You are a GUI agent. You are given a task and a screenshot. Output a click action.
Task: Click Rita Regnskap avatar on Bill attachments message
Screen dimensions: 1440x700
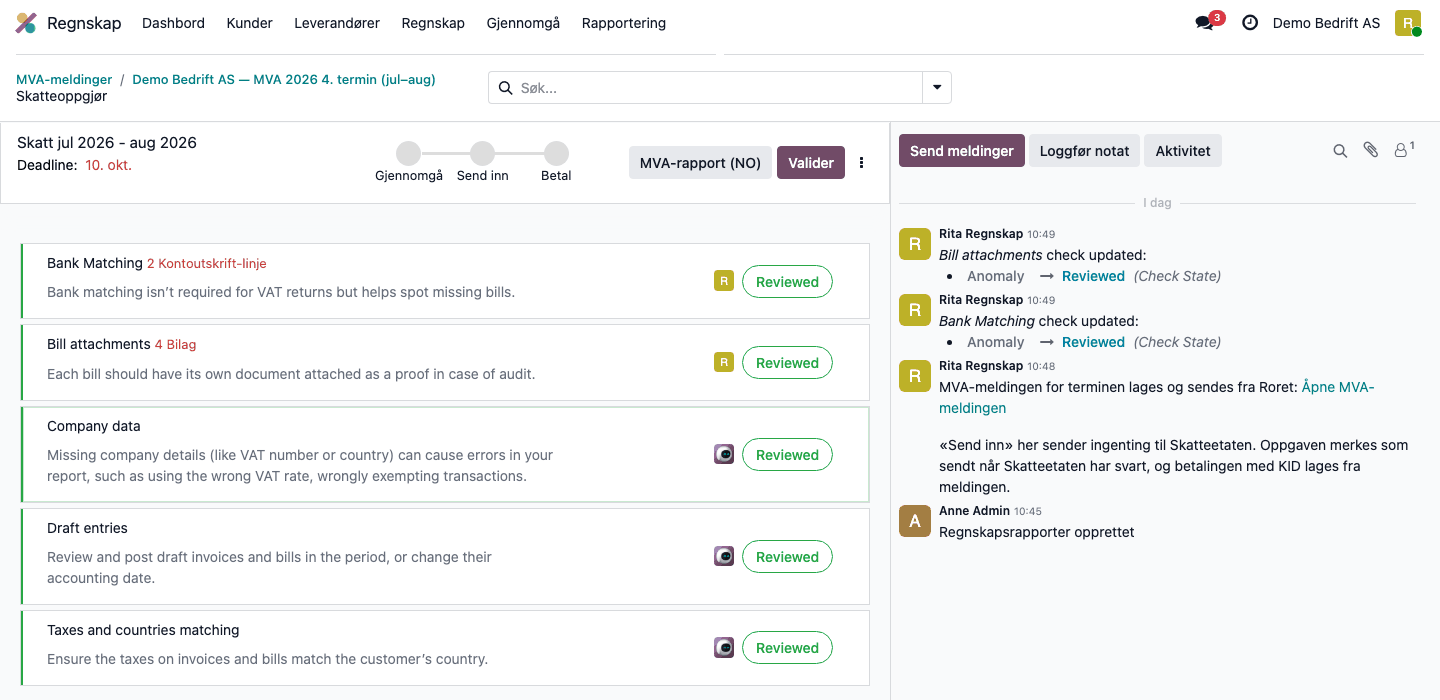915,244
